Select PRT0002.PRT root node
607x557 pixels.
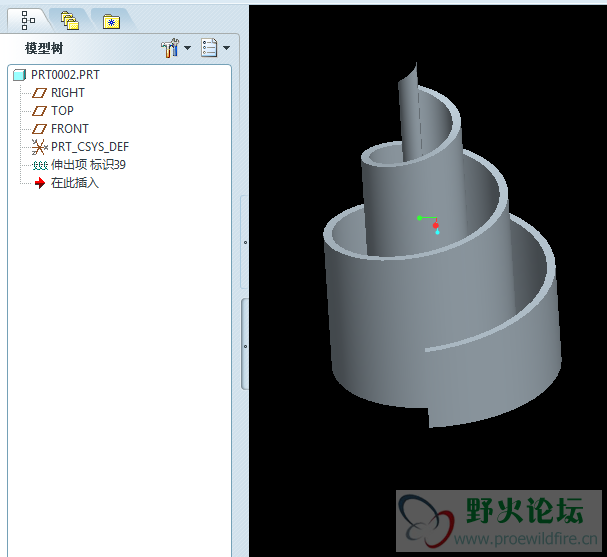tap(65, 75)
